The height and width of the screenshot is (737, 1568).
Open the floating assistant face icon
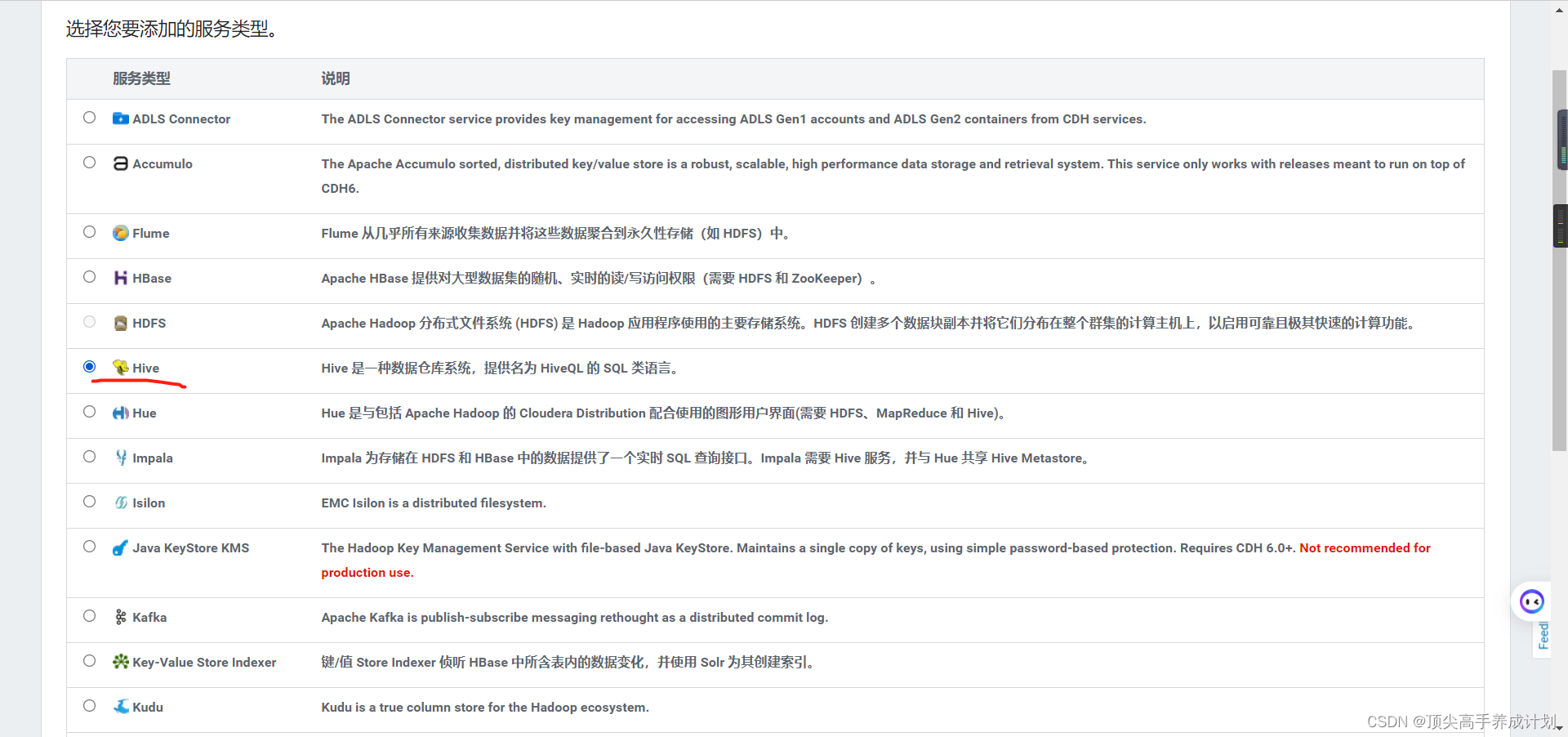coord(1531,602)
